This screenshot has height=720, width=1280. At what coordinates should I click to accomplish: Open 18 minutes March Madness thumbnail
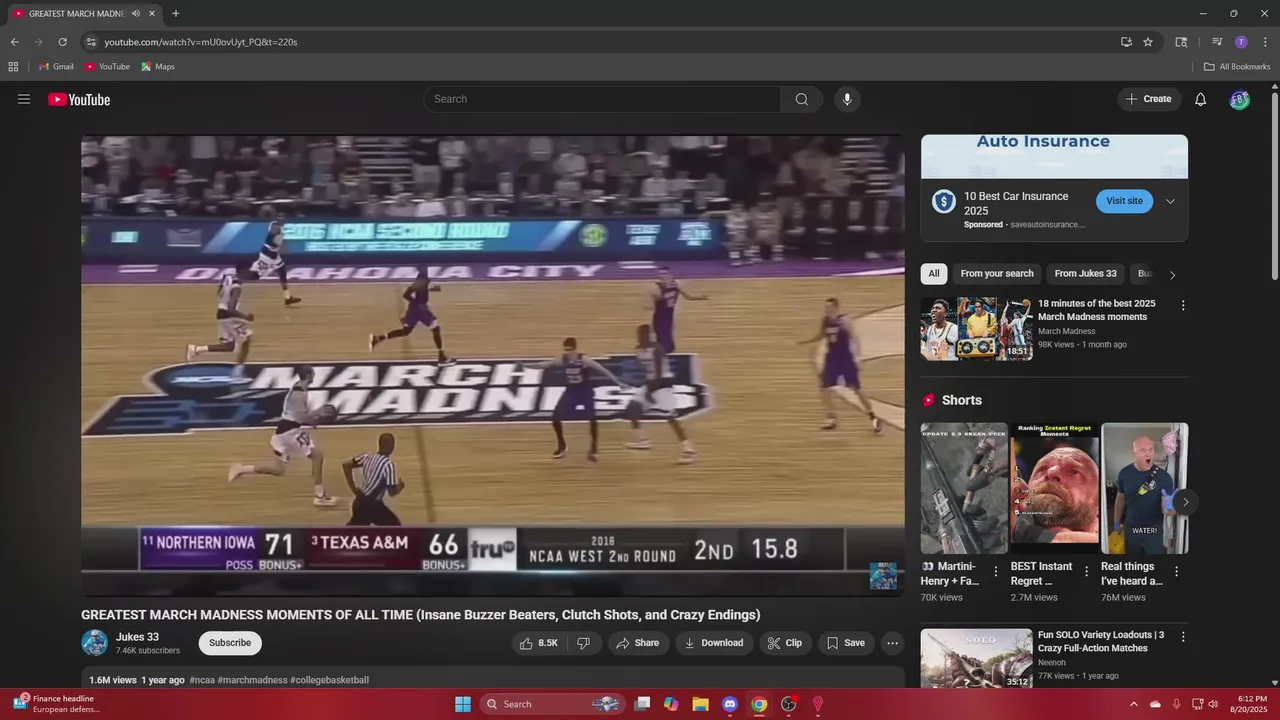tap(977, 328)
